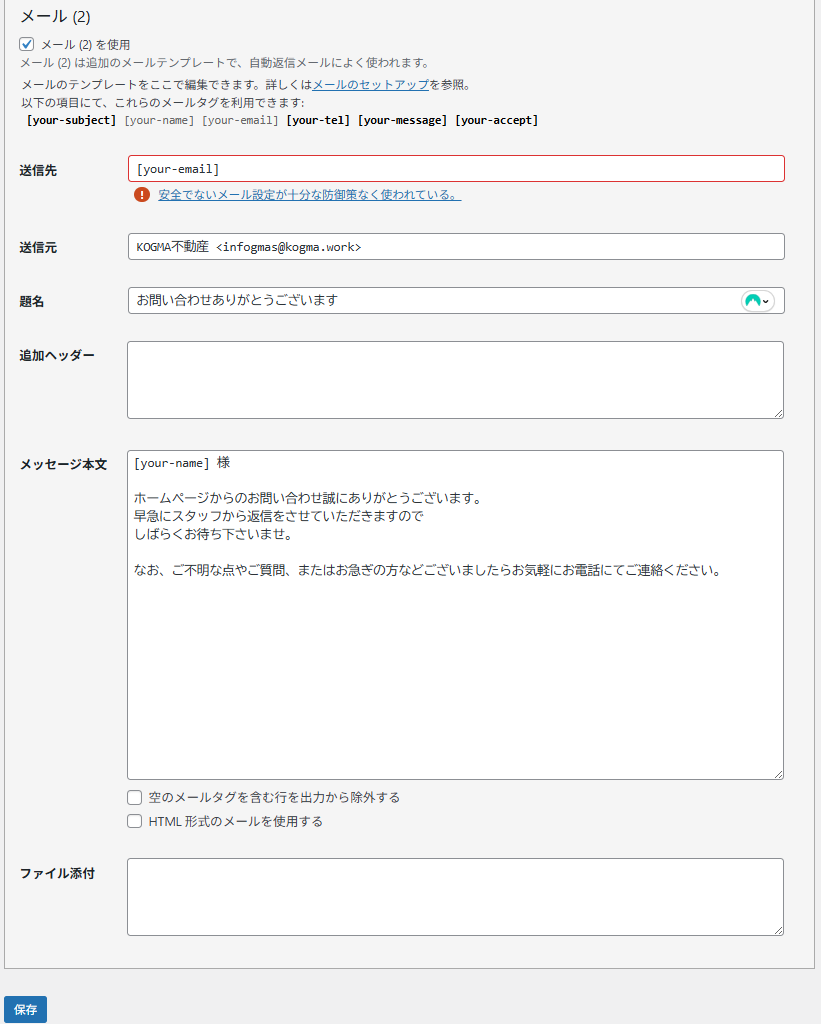Viewport: 821px width, 1024px height.
Task: Open the メールのセットアップ help link
Action: pos(370,85)
